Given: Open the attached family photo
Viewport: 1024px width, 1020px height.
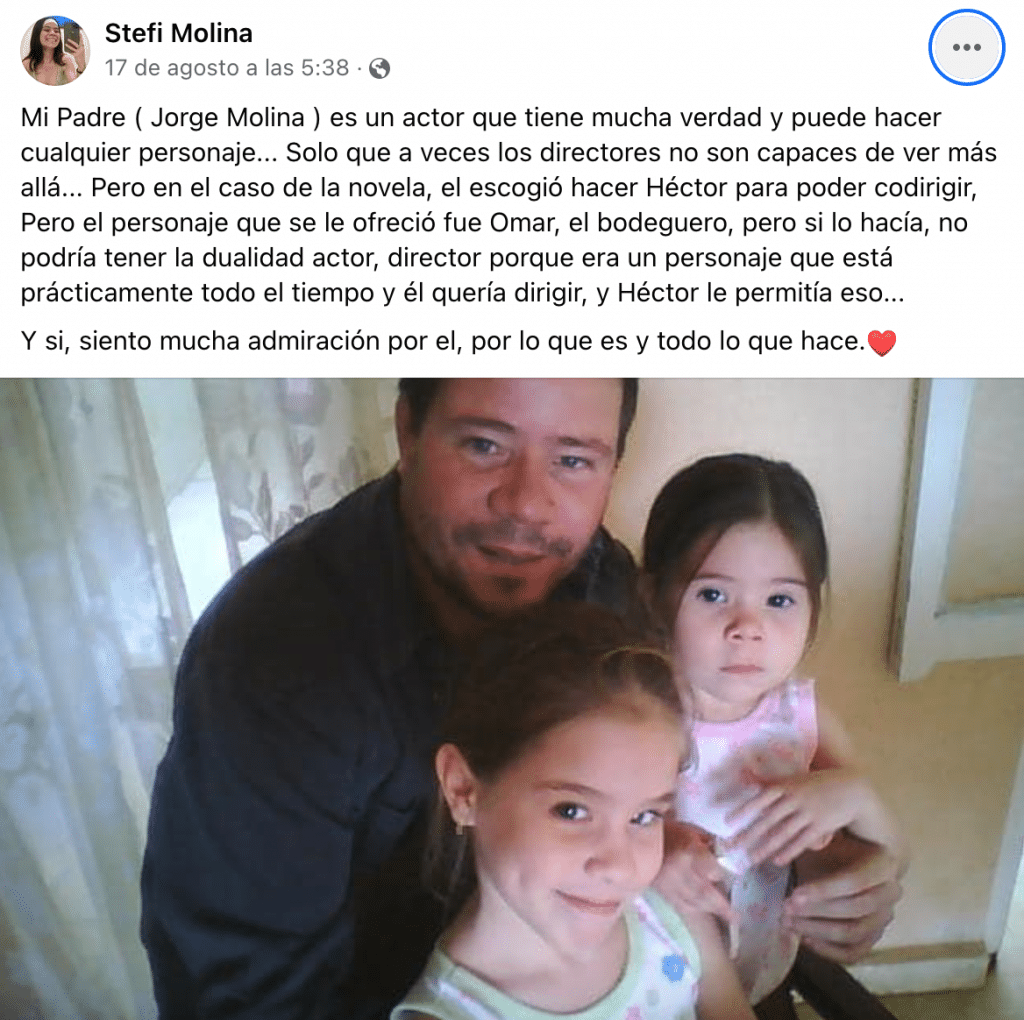Looking at the screenshot, I should pos(512,699).
